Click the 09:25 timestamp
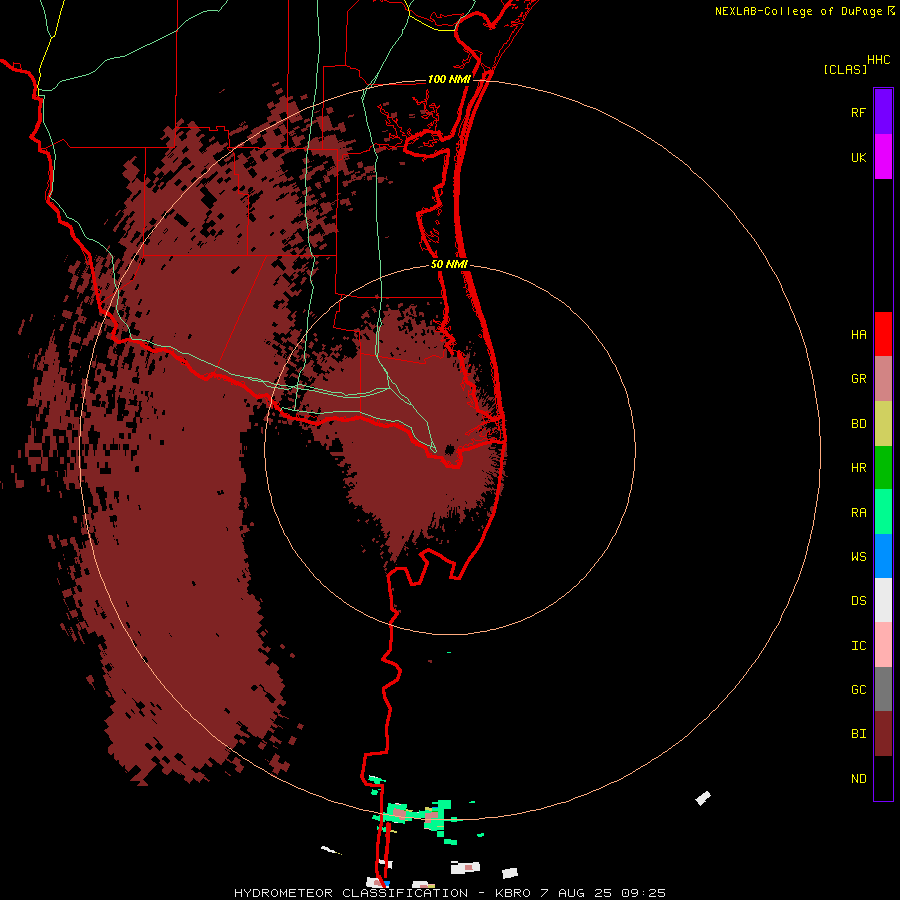 click(645, 893)
